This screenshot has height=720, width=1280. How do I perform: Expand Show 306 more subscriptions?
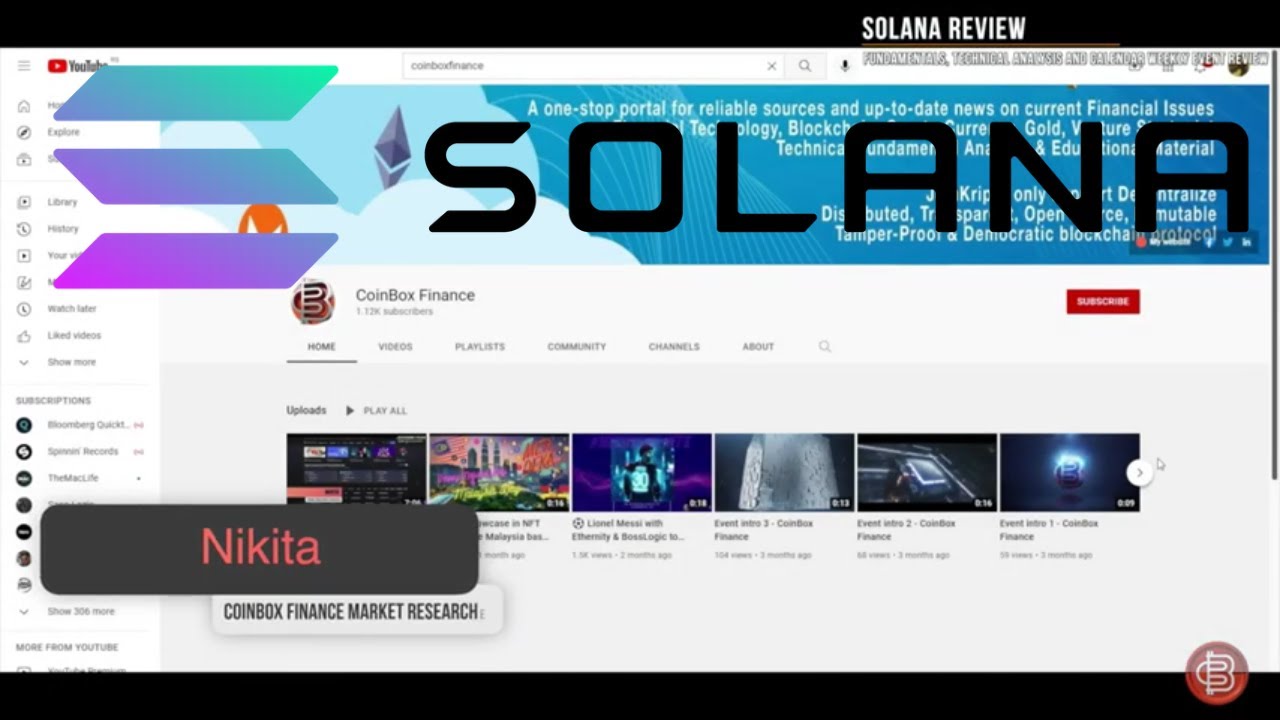click(x=80, y=611)
